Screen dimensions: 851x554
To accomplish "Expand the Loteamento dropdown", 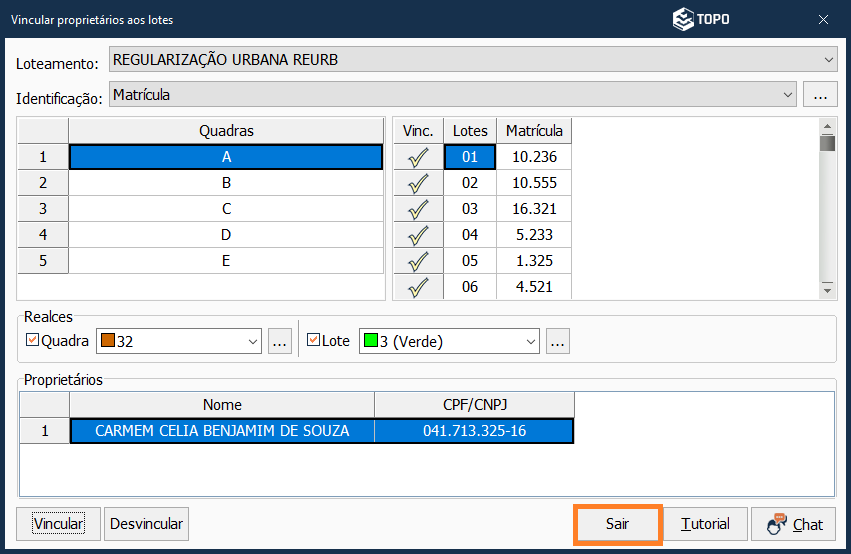I will click(x=829, y=60).
